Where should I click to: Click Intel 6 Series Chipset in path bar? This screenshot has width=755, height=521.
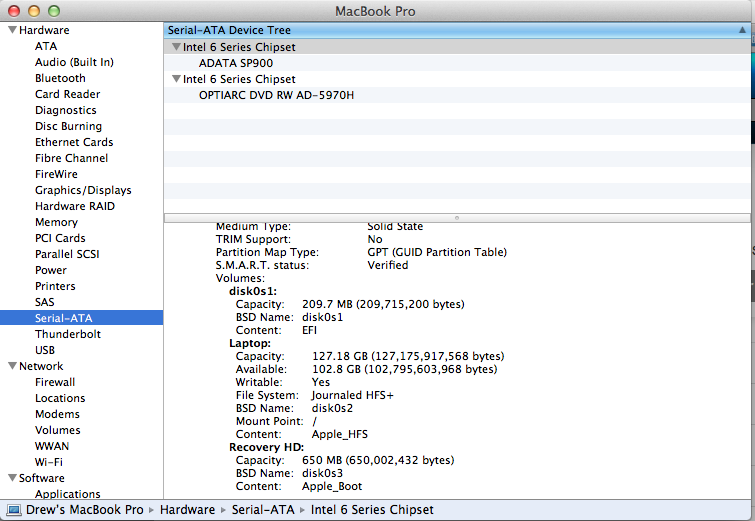pyautogui.click(x=372, y=509)
